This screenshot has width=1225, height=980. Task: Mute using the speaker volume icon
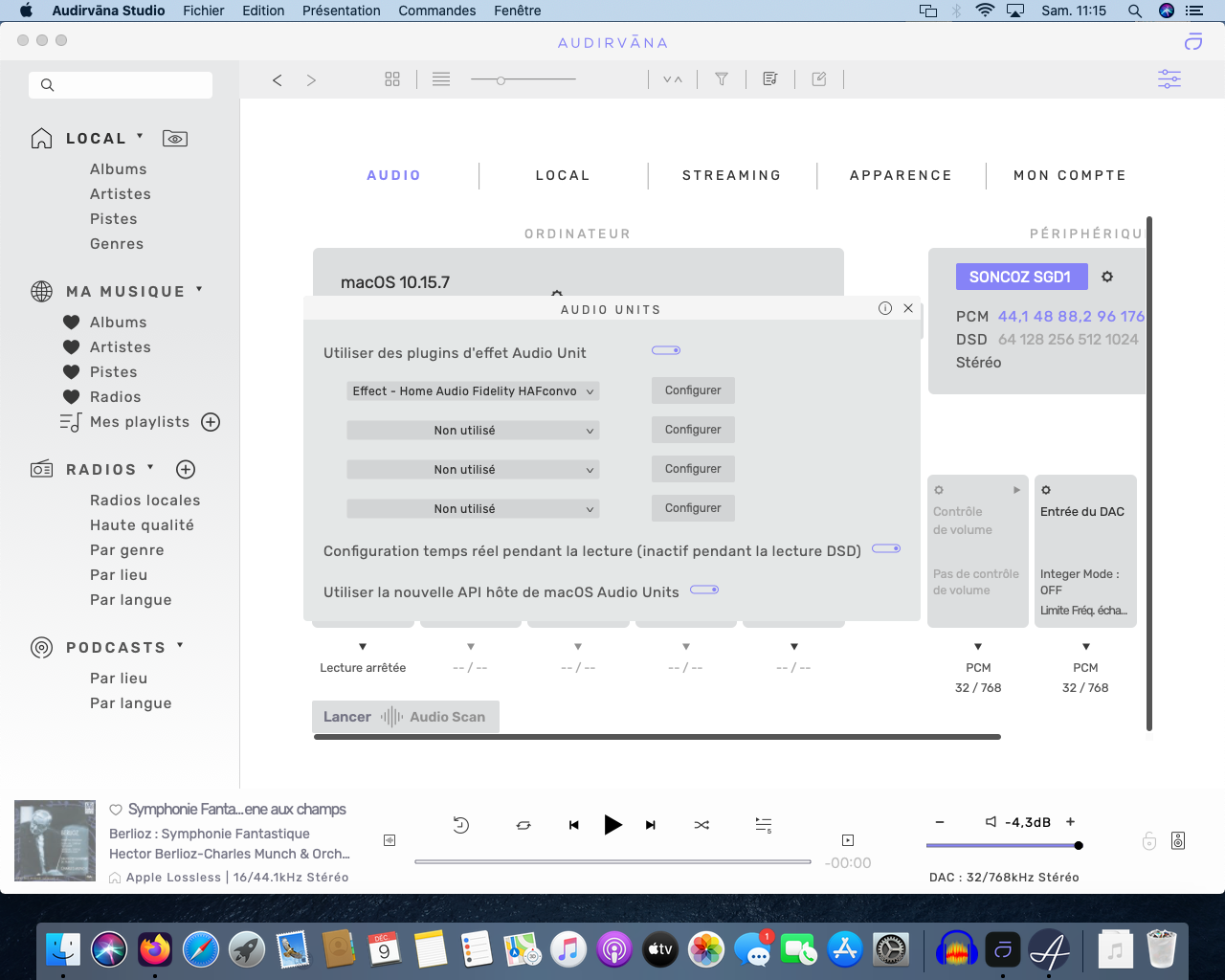pos(991,822)
